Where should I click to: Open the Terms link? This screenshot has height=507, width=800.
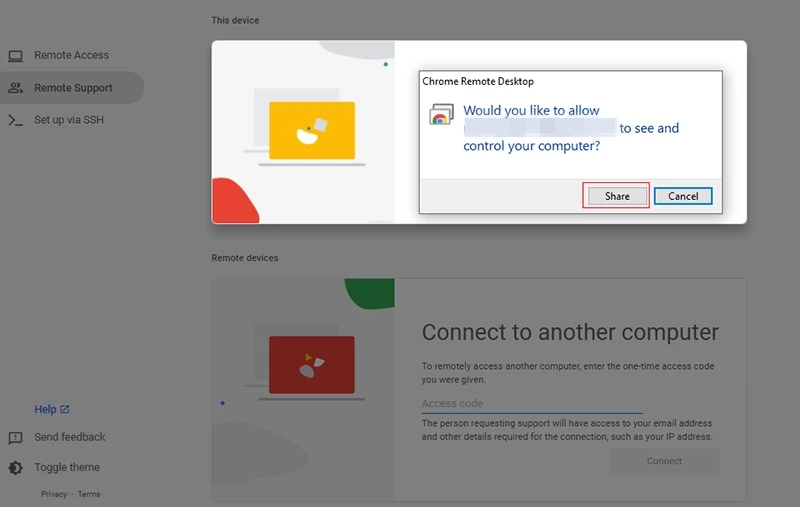89,494
